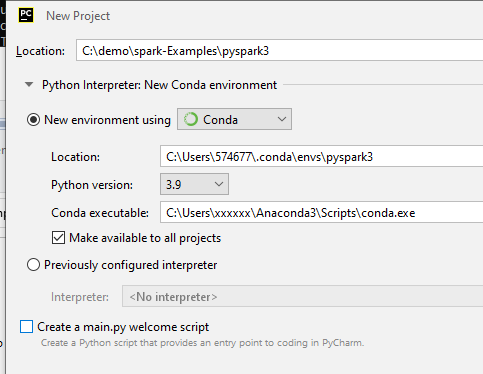Click the Previously configured interpreter label text

click(x=130, y=265)
